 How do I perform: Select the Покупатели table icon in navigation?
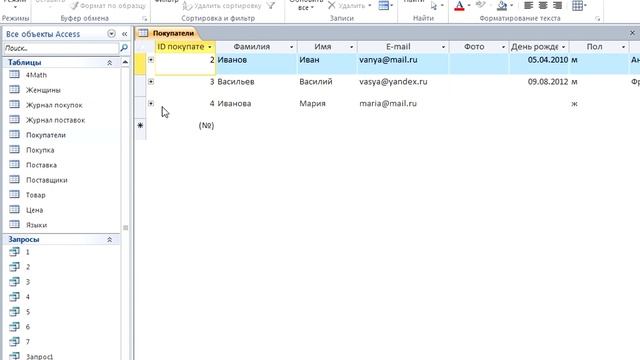point(14,135)
